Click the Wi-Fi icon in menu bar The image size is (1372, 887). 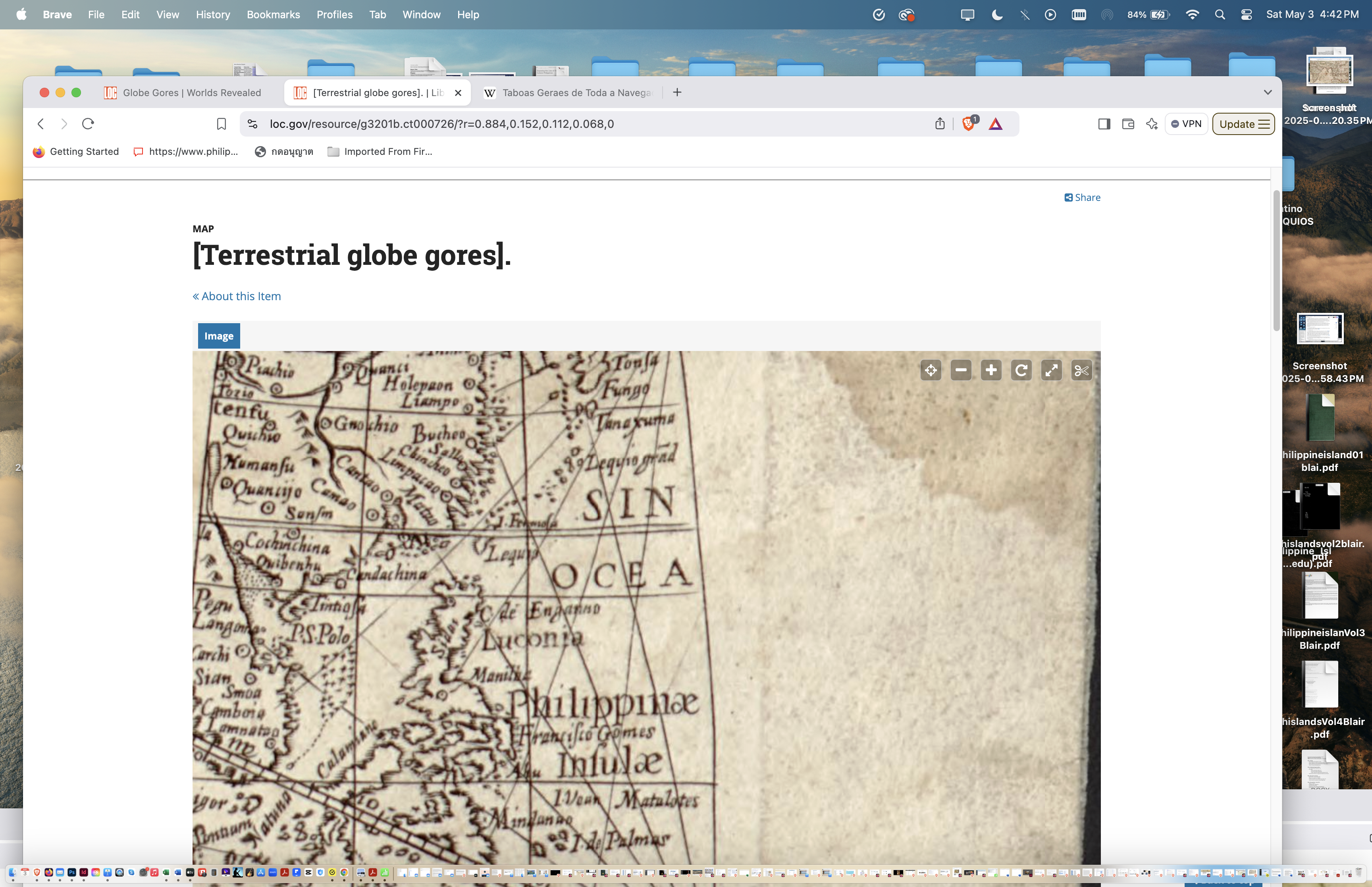tap(1192, 14)
